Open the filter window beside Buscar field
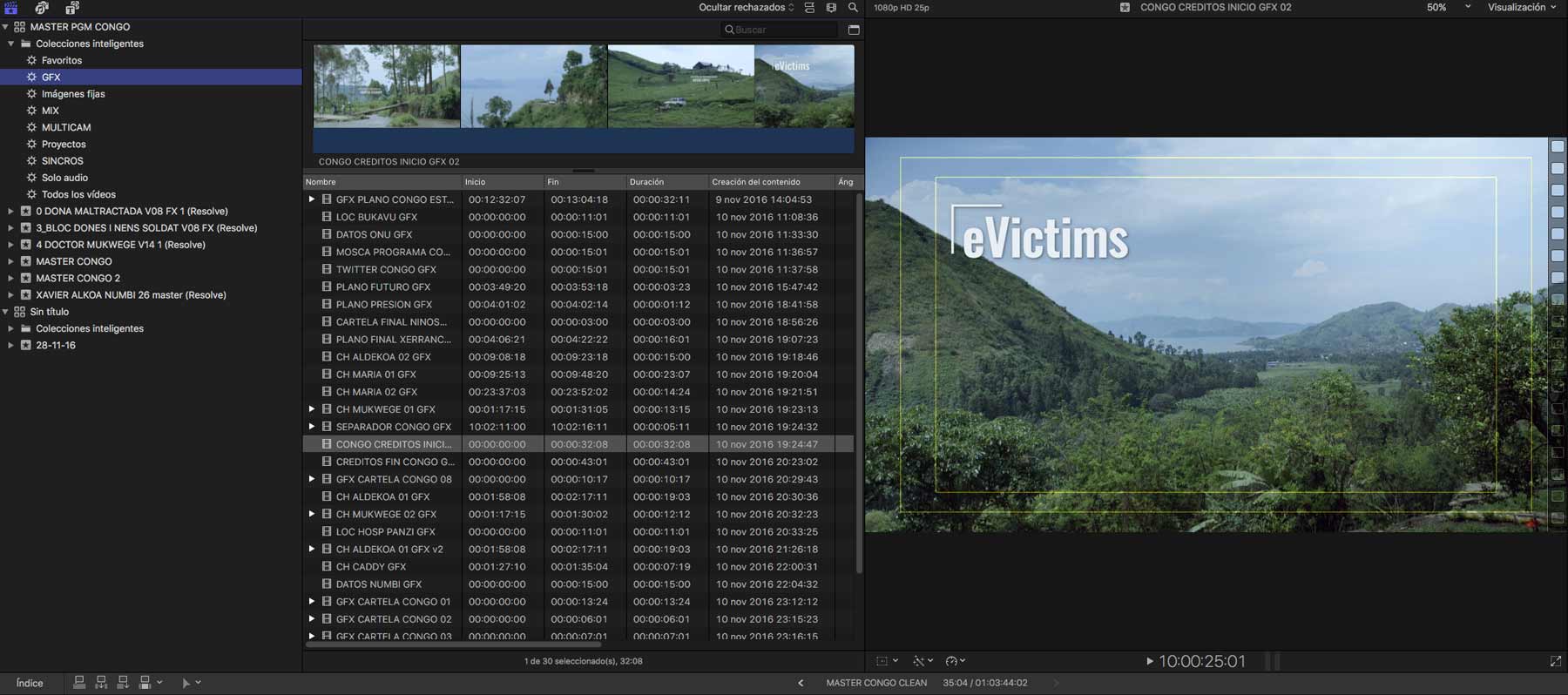This screenshot has width=1568, height=695. coord(854,30)
